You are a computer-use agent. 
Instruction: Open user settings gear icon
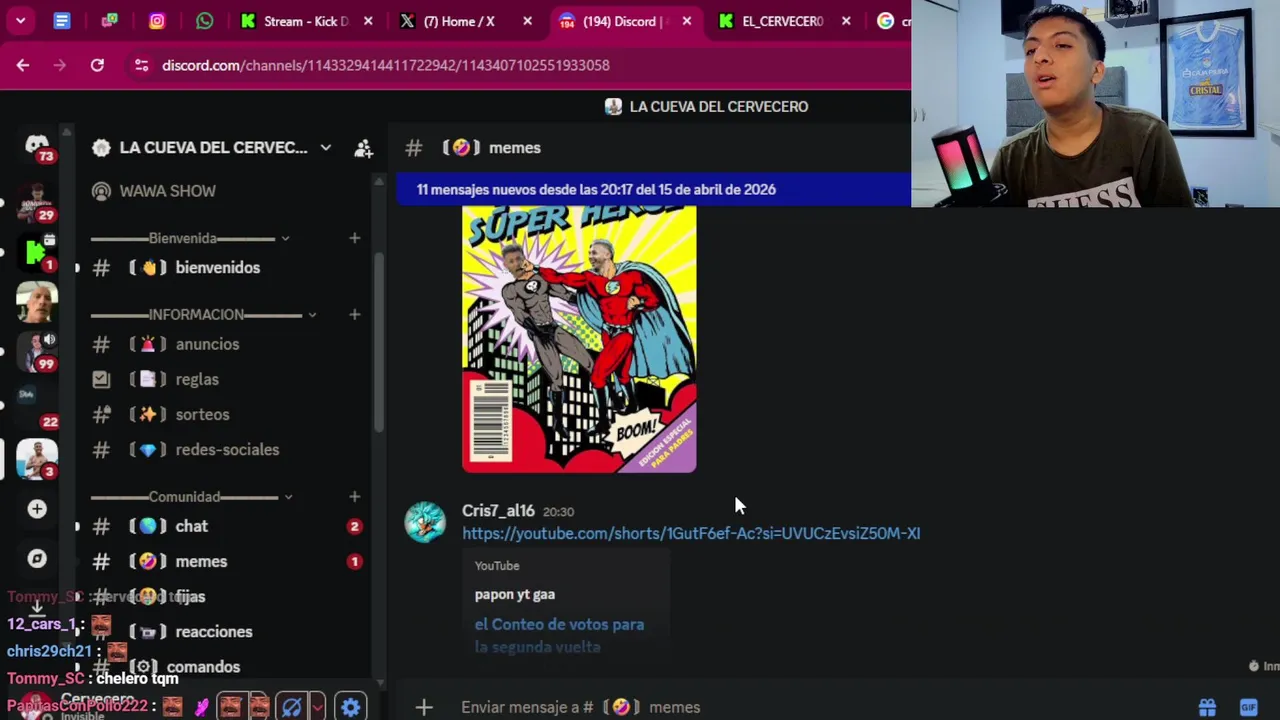tap(350, 707)
